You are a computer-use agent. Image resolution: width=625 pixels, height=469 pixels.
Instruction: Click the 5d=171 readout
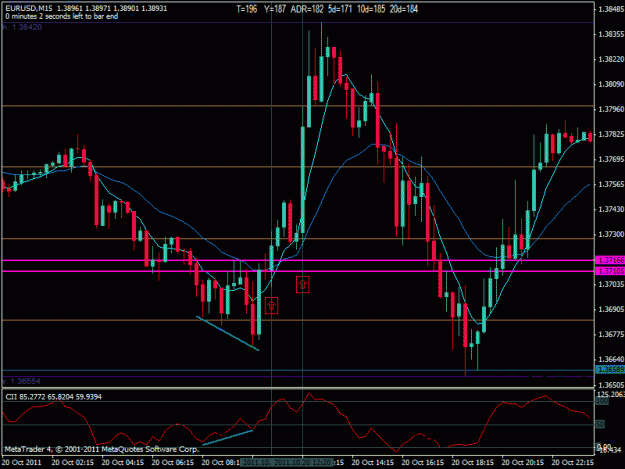coord(340,9)
